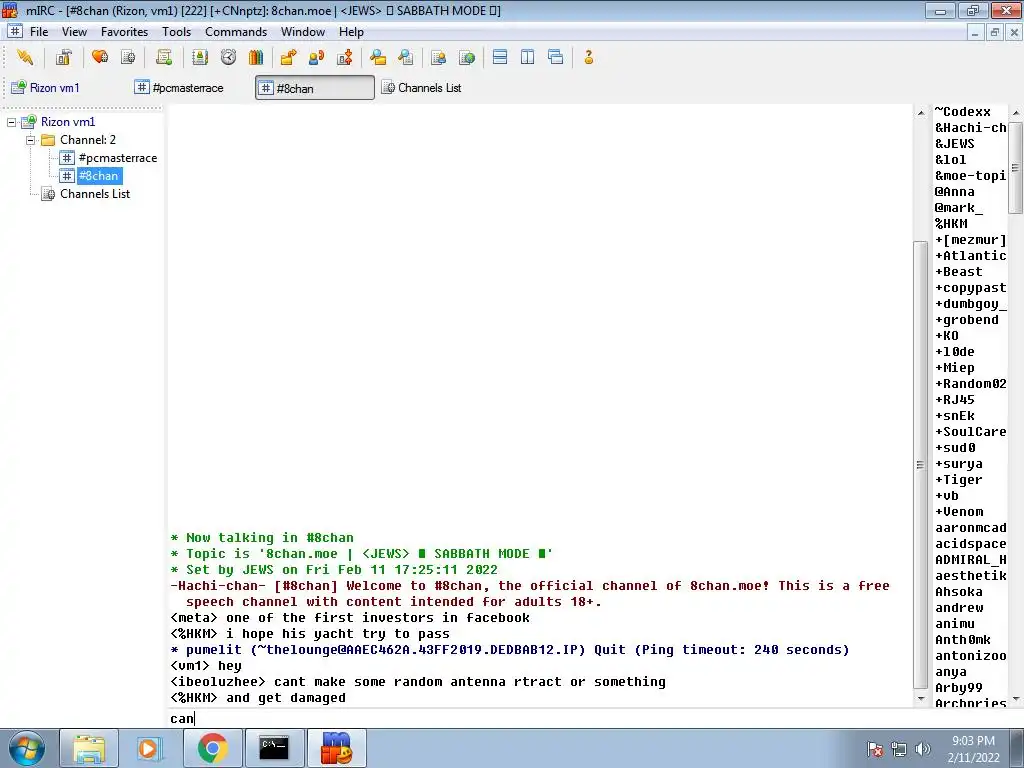Select ~Codexx in the nickname list
Viewport: 1024px width, 768px height.
click(x=963, y=112)
